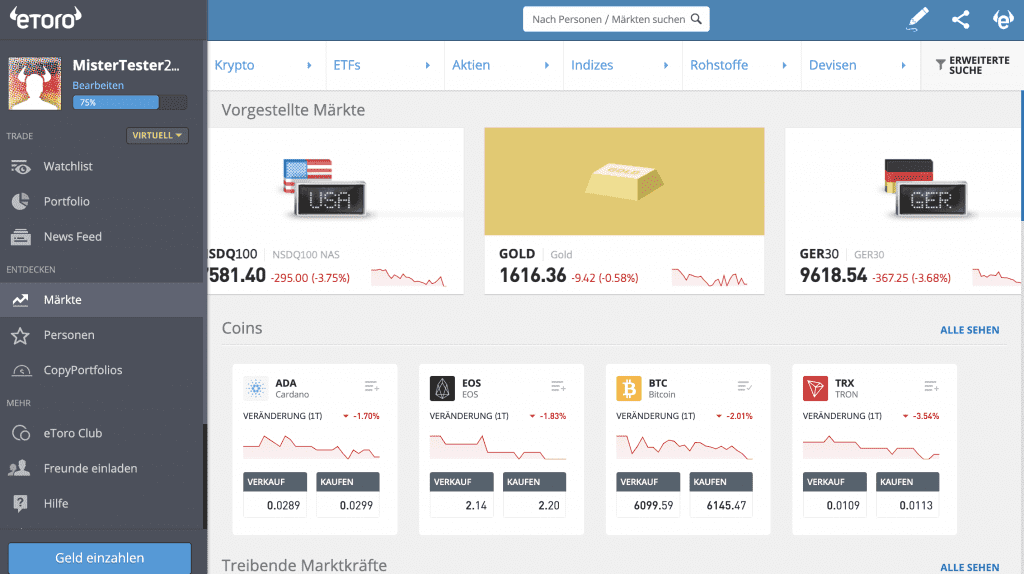Viewport: 1024px width, 574px height.
Task: Click the GOLD featured market card
Action: tap(624, 210)
